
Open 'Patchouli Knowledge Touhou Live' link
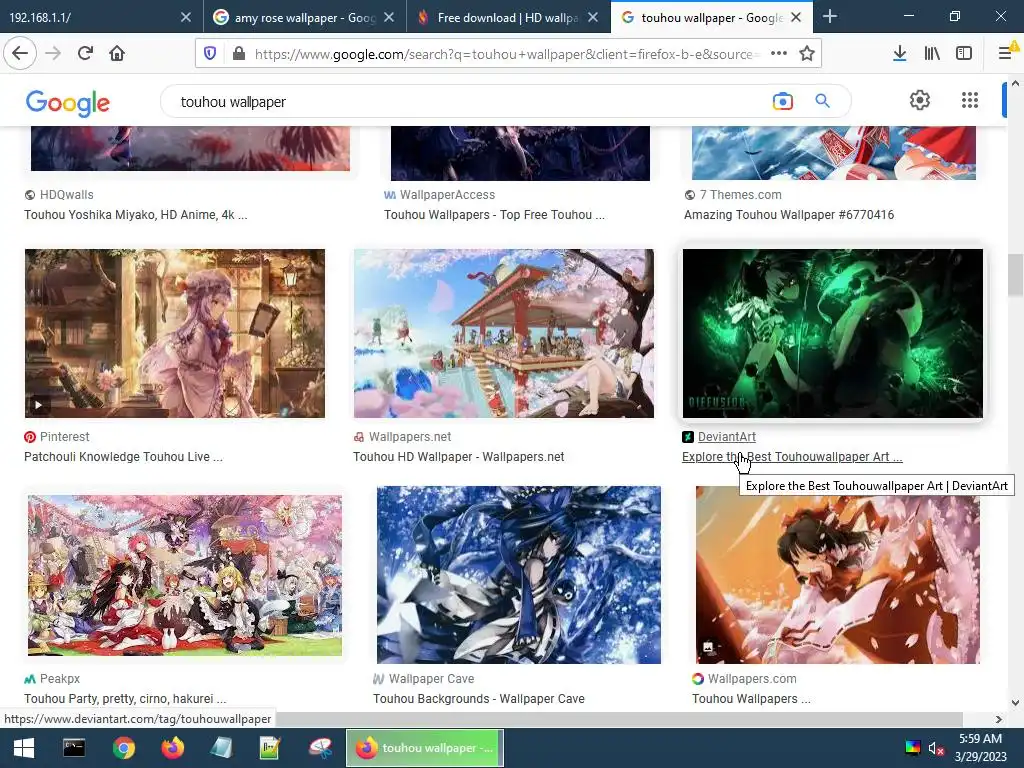tap(123, 457)
